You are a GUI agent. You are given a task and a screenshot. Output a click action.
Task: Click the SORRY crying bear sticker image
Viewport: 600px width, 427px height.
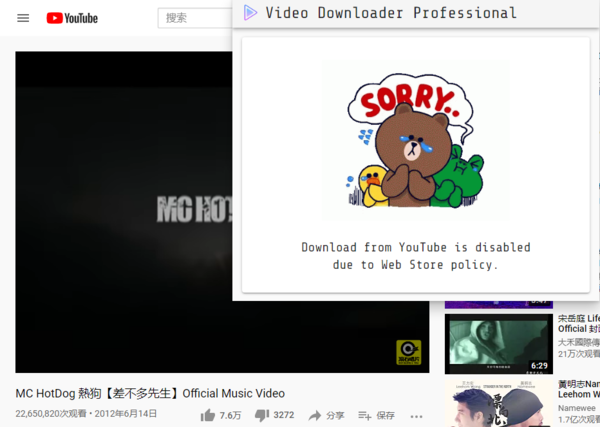(x=415, y=140)
